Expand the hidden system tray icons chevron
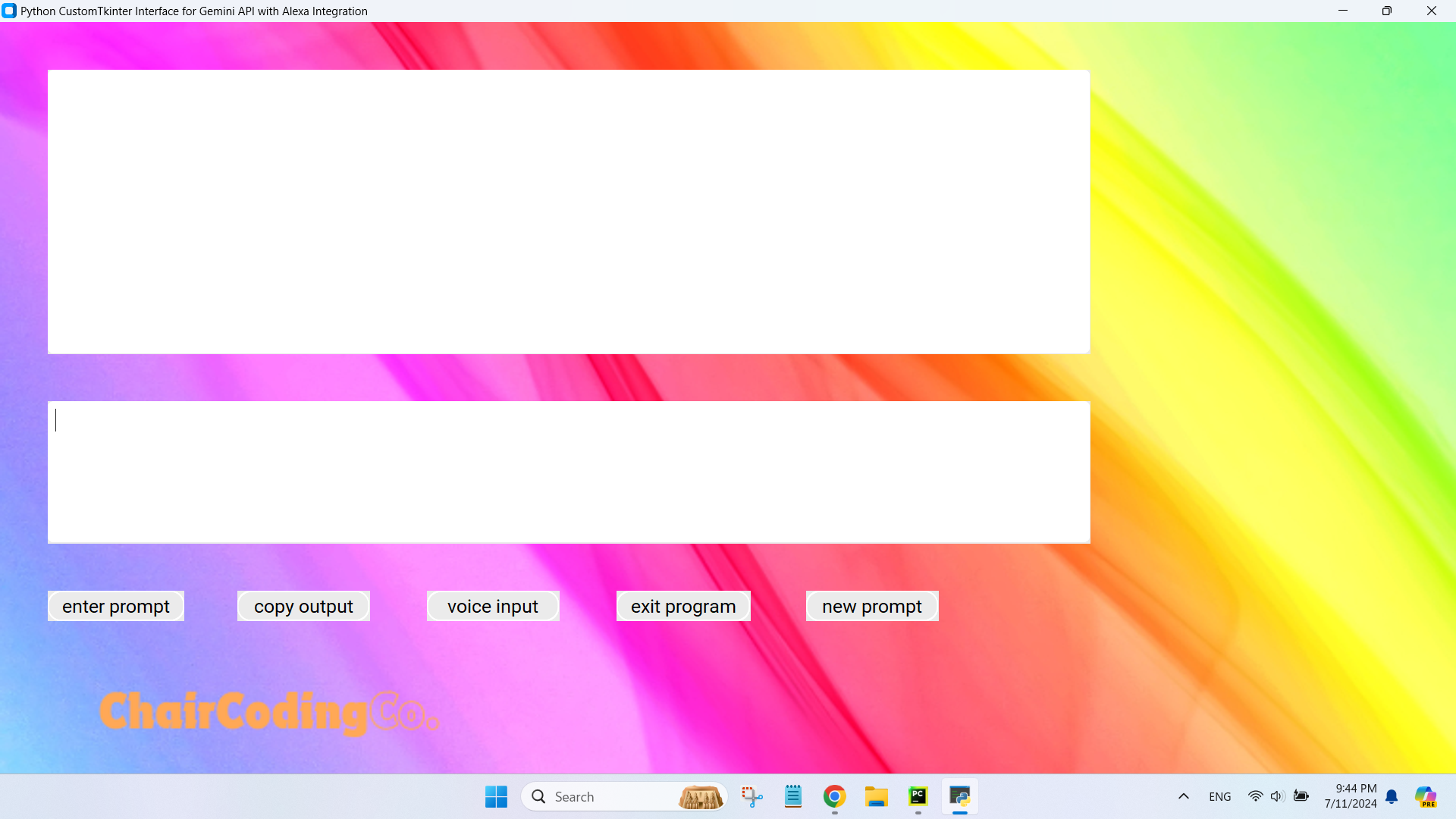 [1184, 796]
